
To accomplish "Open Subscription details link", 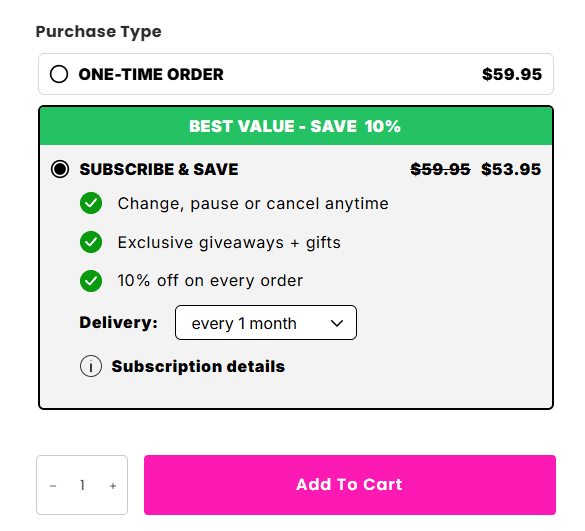I will point(198,366).
